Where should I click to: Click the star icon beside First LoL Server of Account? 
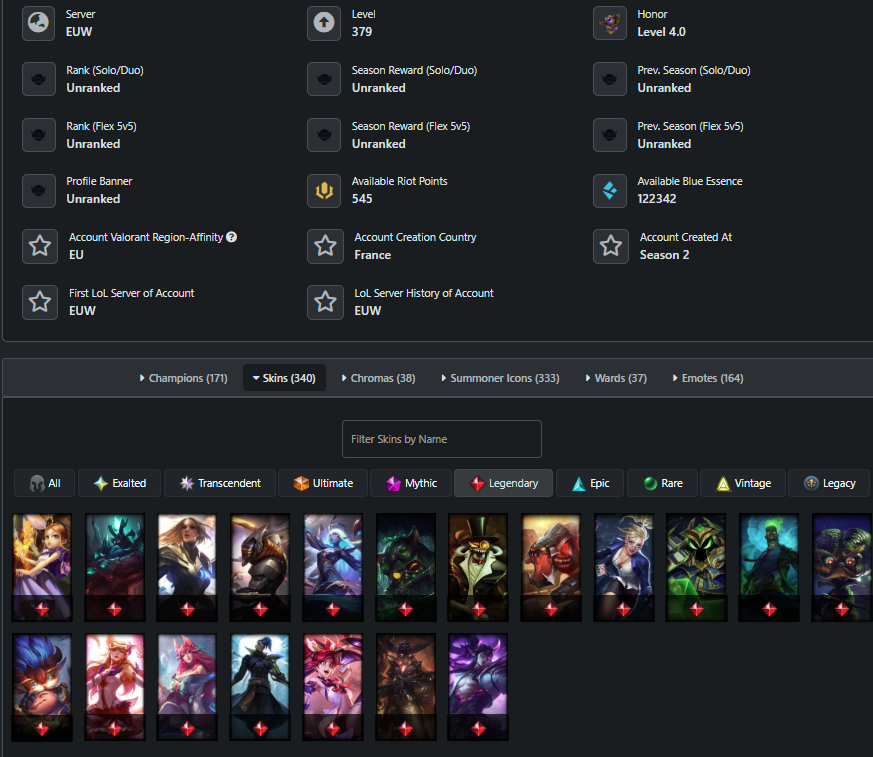(40, 302)
